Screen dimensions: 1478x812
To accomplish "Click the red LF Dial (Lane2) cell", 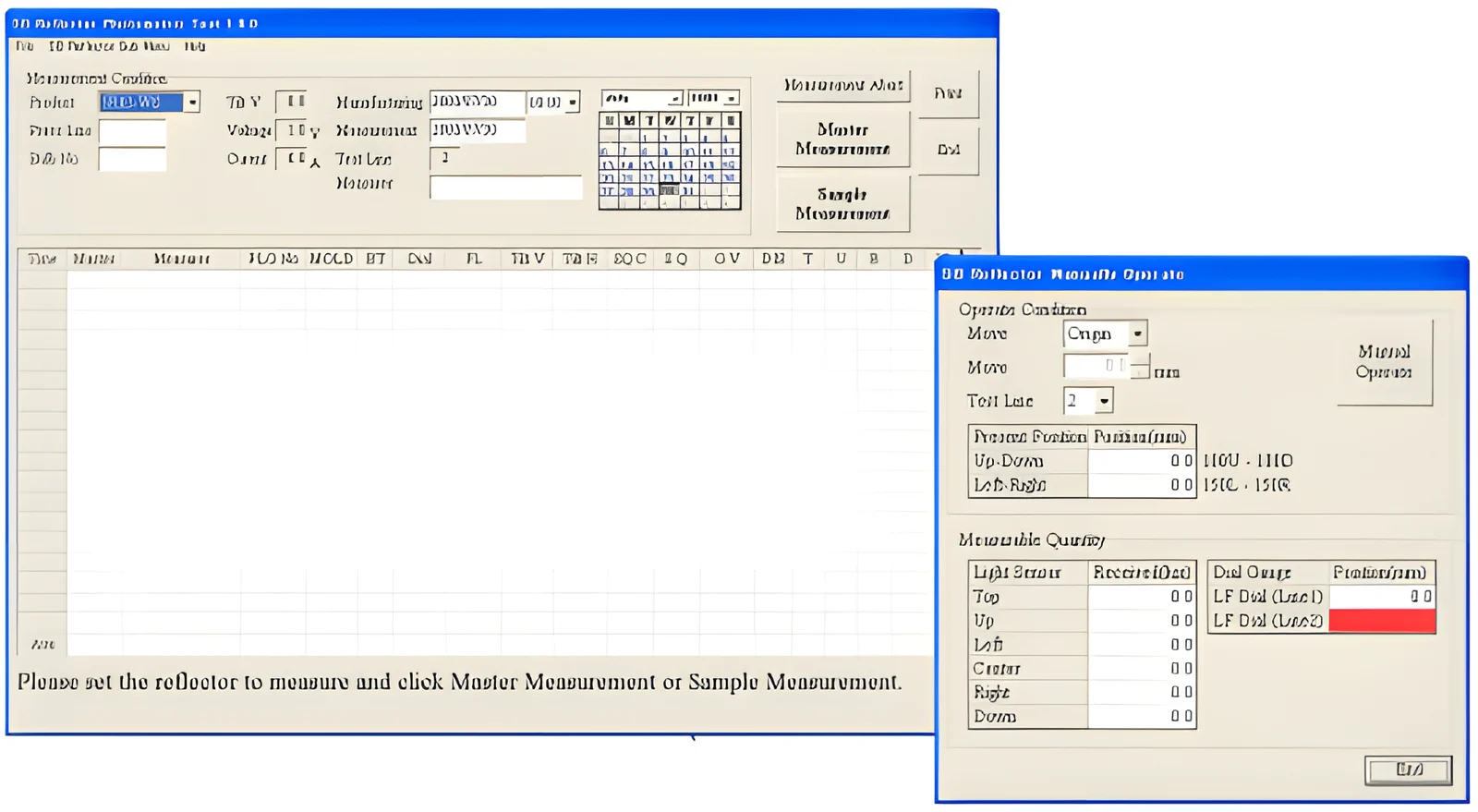I will pyautogui.click(x=1382, y=621).
